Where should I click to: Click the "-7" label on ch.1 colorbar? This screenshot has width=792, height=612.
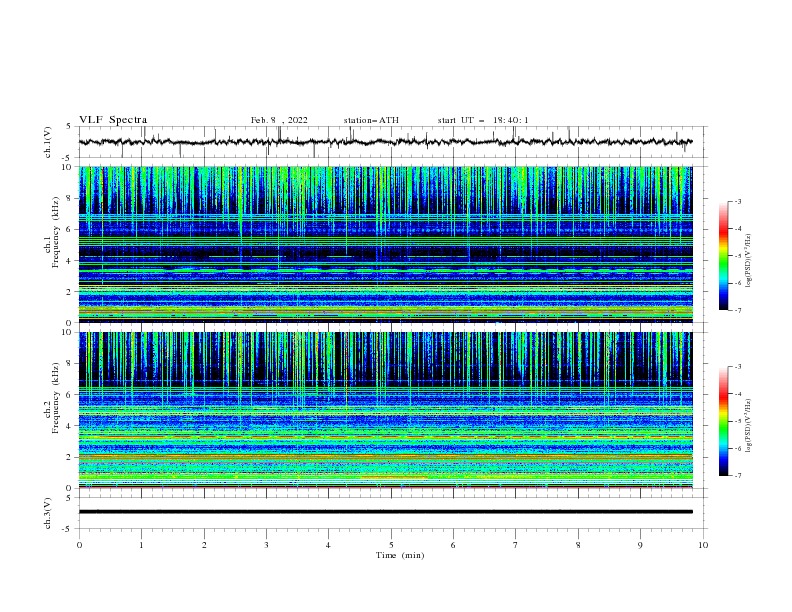[x=737, y=310]
